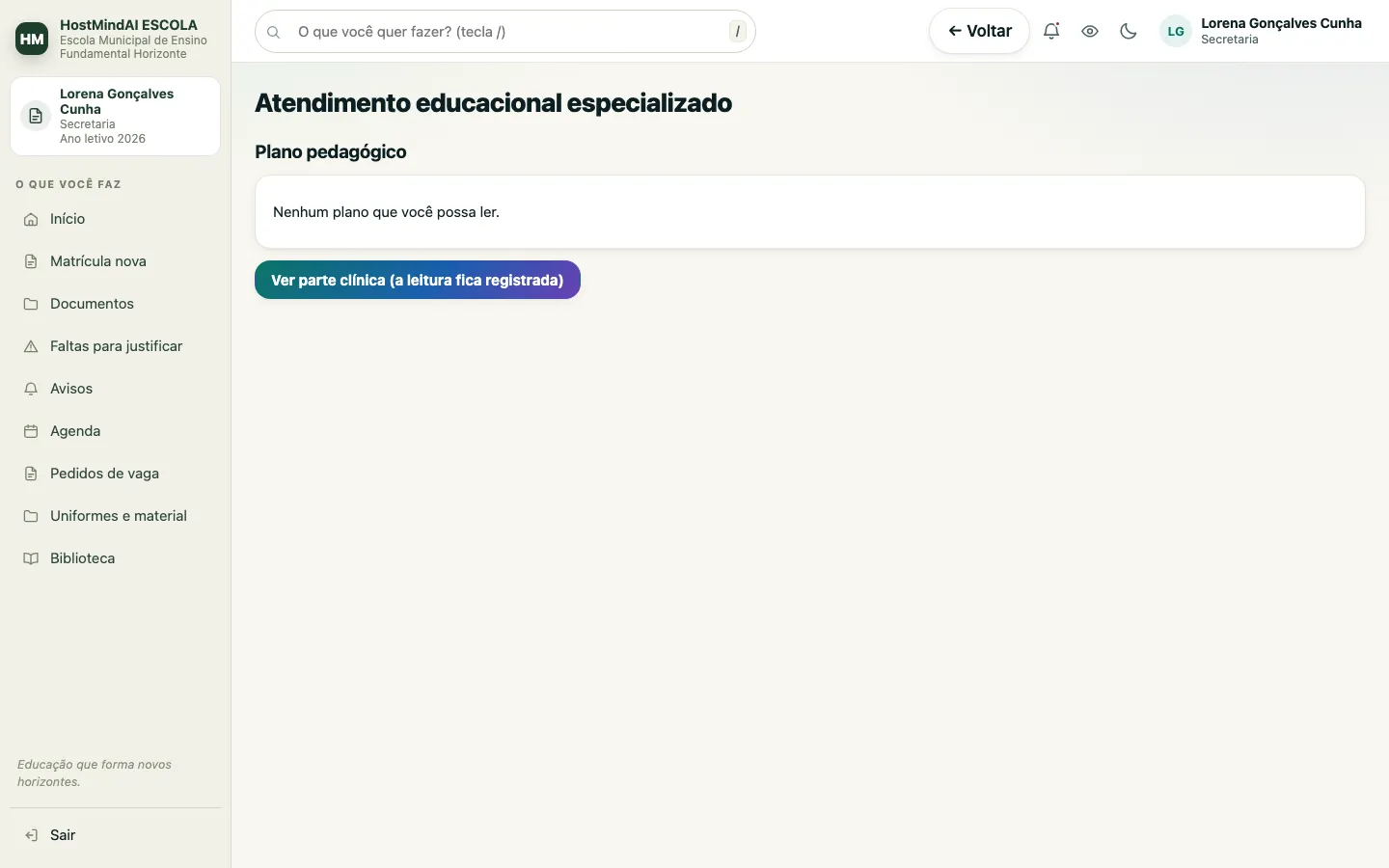
Task: Switch to dark mode with moon icon
Action: (1129, 31)
